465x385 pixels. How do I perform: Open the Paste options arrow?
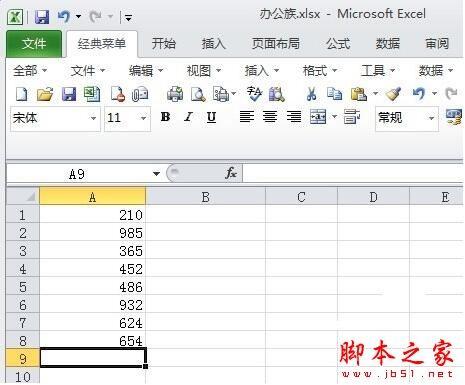375,93
